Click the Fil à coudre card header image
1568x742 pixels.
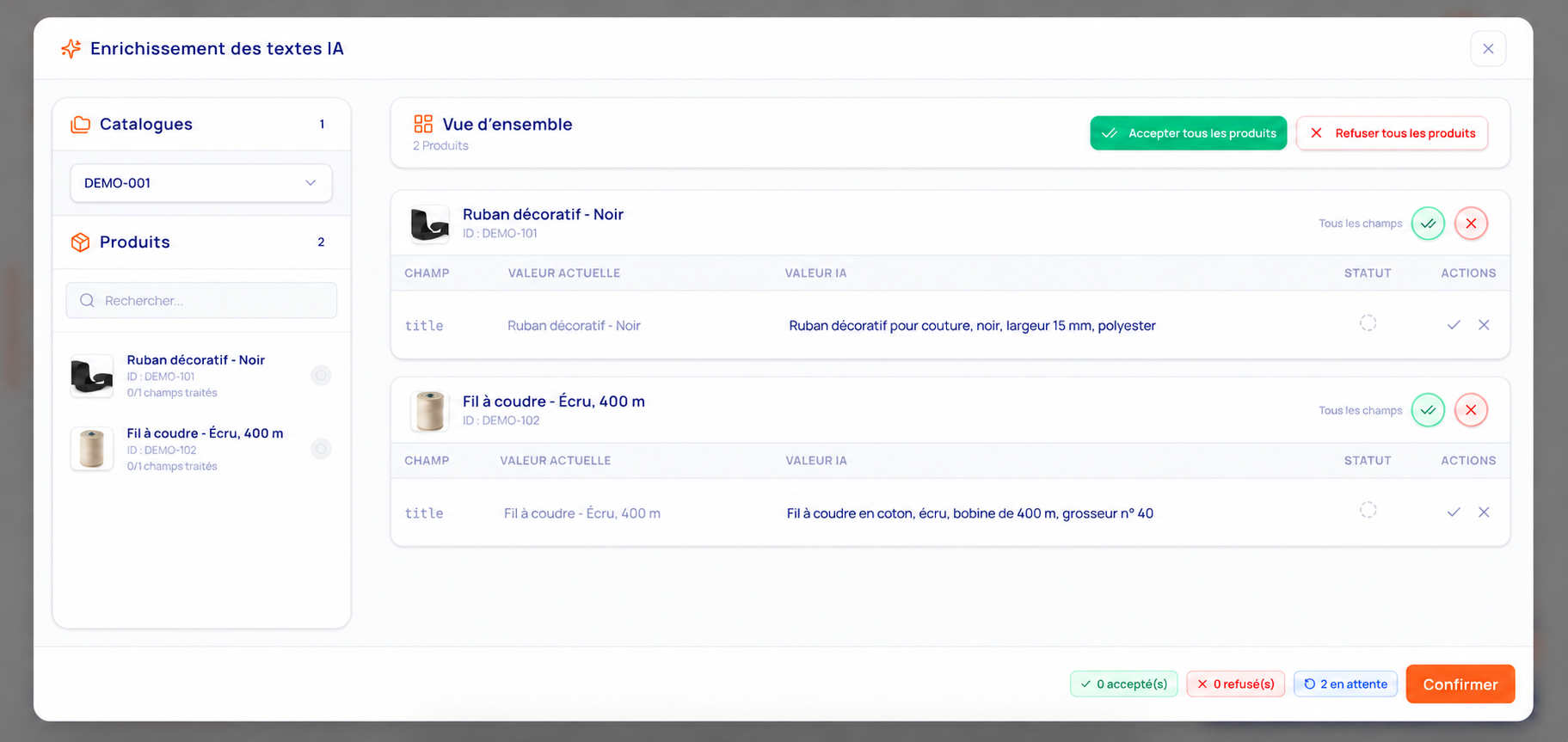pyautogui.click(x=429, y=410)
